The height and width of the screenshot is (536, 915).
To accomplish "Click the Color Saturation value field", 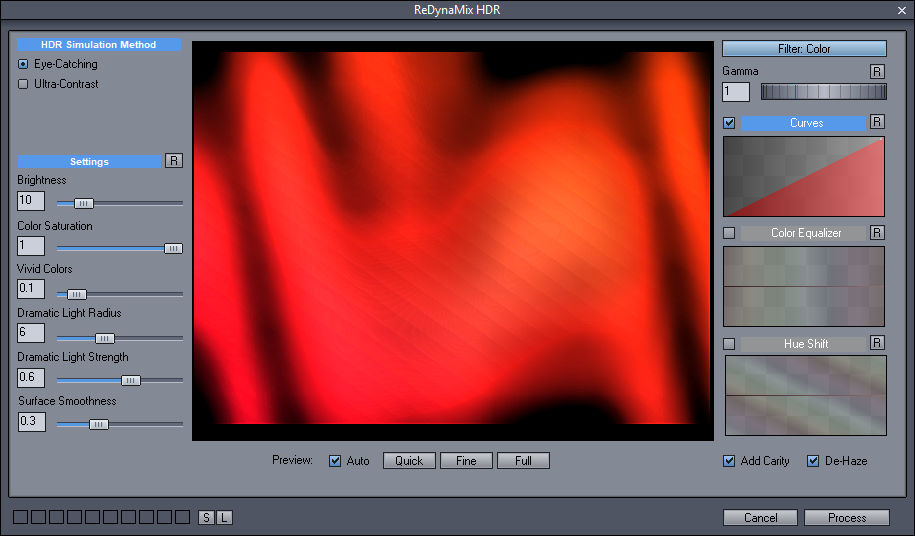I will pyautogui.click(x=31, y=246).
